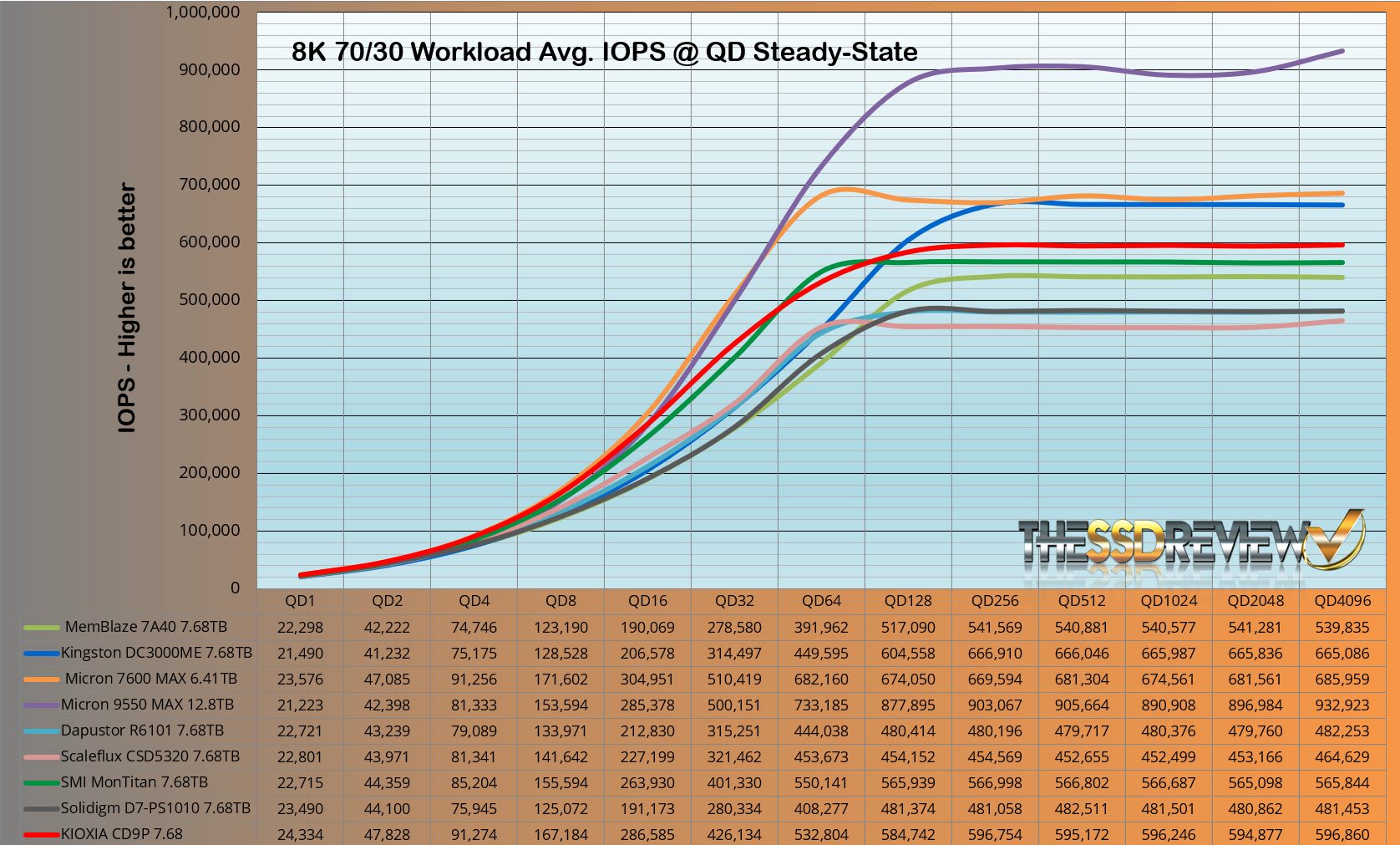
Task: Click the KIOXIA CD9P red legend line
Action: coord(42,834)
